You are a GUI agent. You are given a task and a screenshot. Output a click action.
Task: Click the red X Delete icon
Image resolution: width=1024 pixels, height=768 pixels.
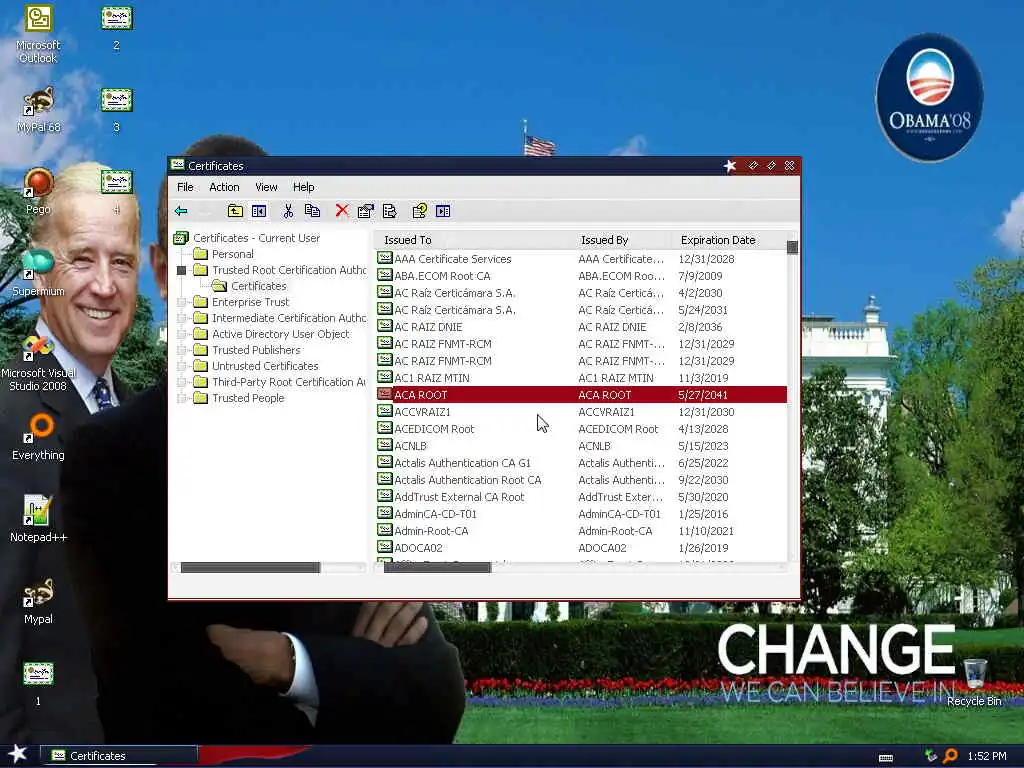pyautogui.click(x=342, y=210)
